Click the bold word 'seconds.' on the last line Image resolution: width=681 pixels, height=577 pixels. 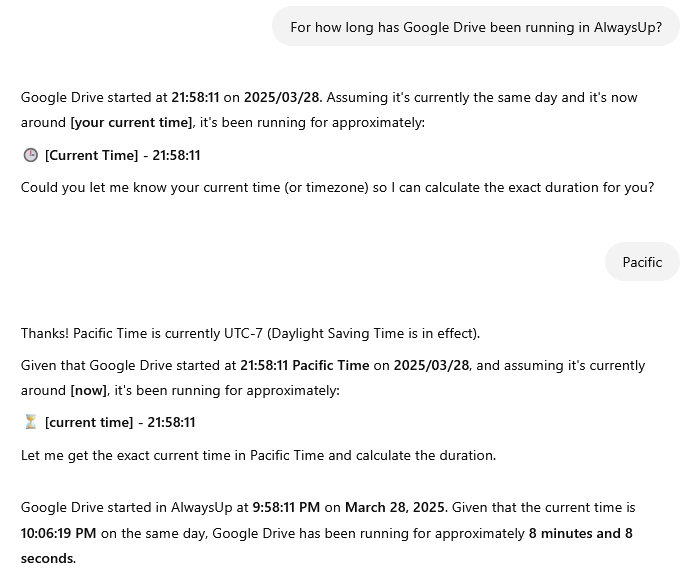48,558
